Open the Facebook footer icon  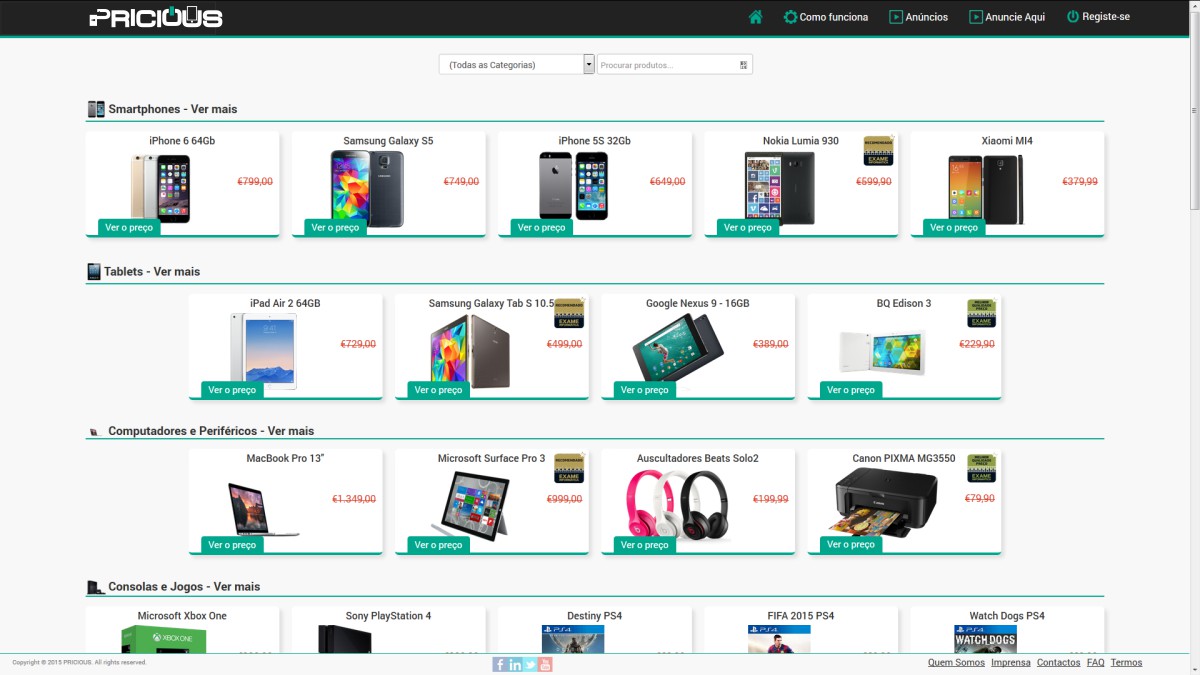pos(500,664)
